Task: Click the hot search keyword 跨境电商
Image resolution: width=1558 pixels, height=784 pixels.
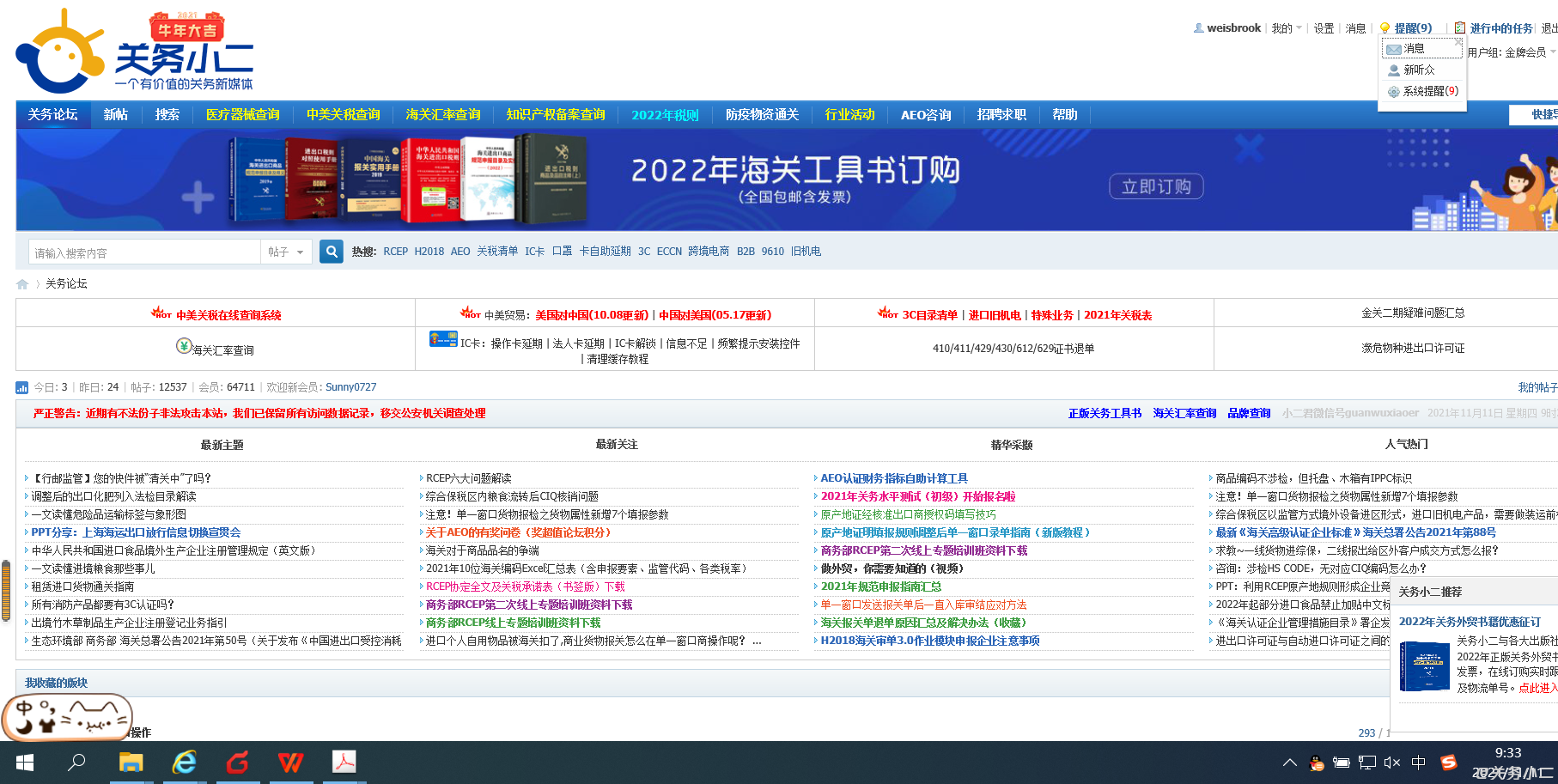Action: click(x=709, y=252)
